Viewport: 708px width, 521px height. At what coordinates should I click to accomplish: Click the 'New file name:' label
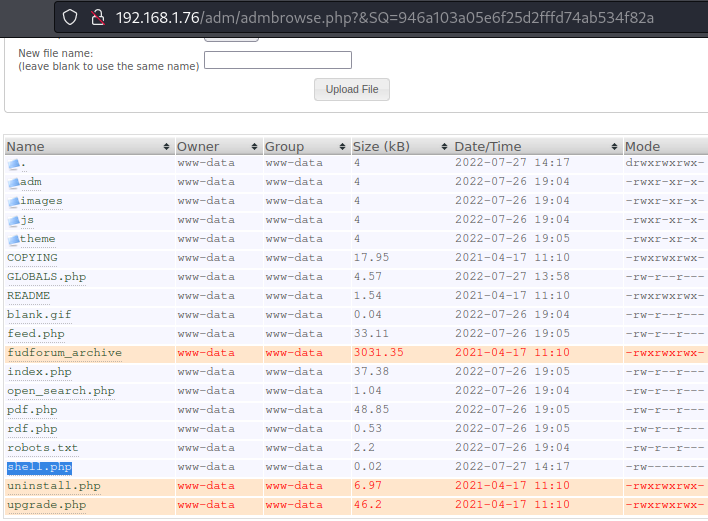(56, 53)
